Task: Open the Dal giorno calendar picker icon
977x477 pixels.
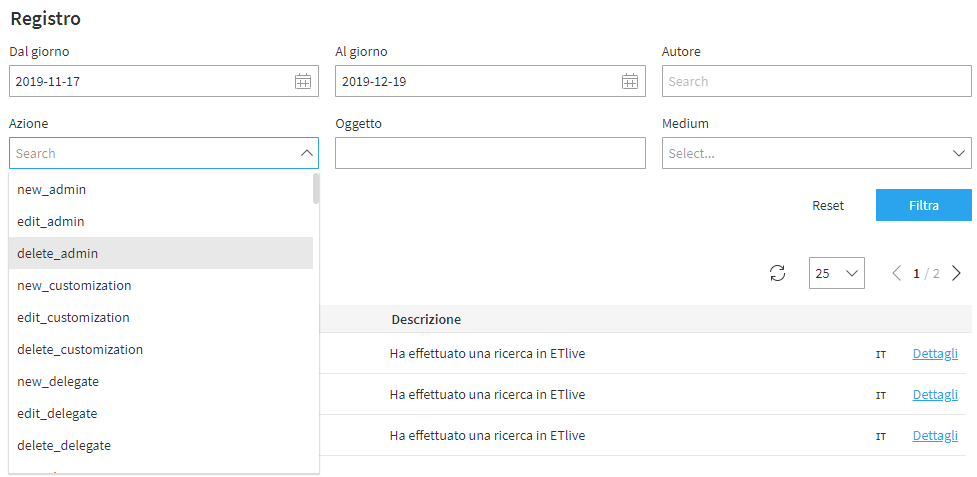Action: point(303,82)
